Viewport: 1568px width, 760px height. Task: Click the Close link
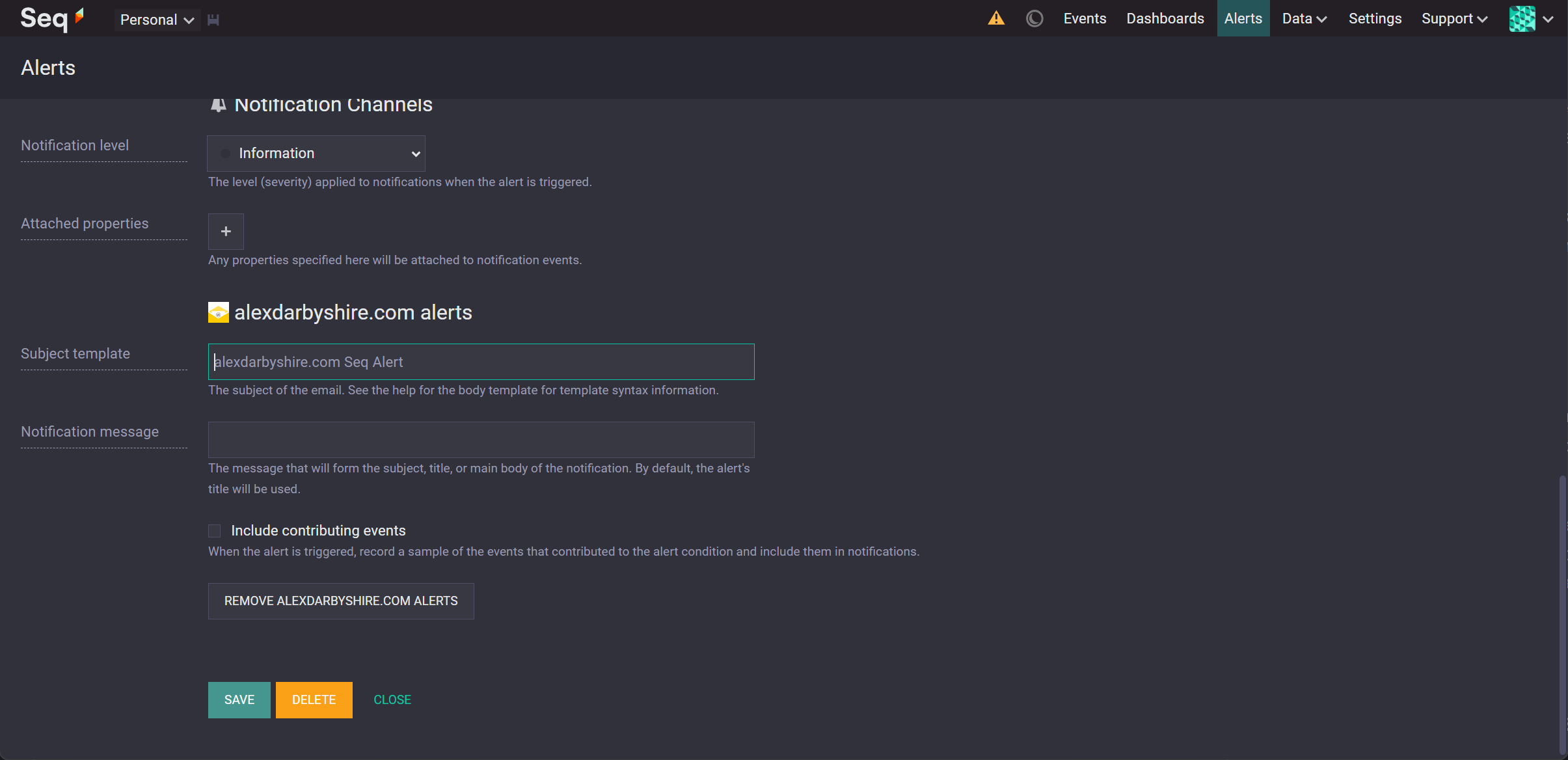pos(392,700)
